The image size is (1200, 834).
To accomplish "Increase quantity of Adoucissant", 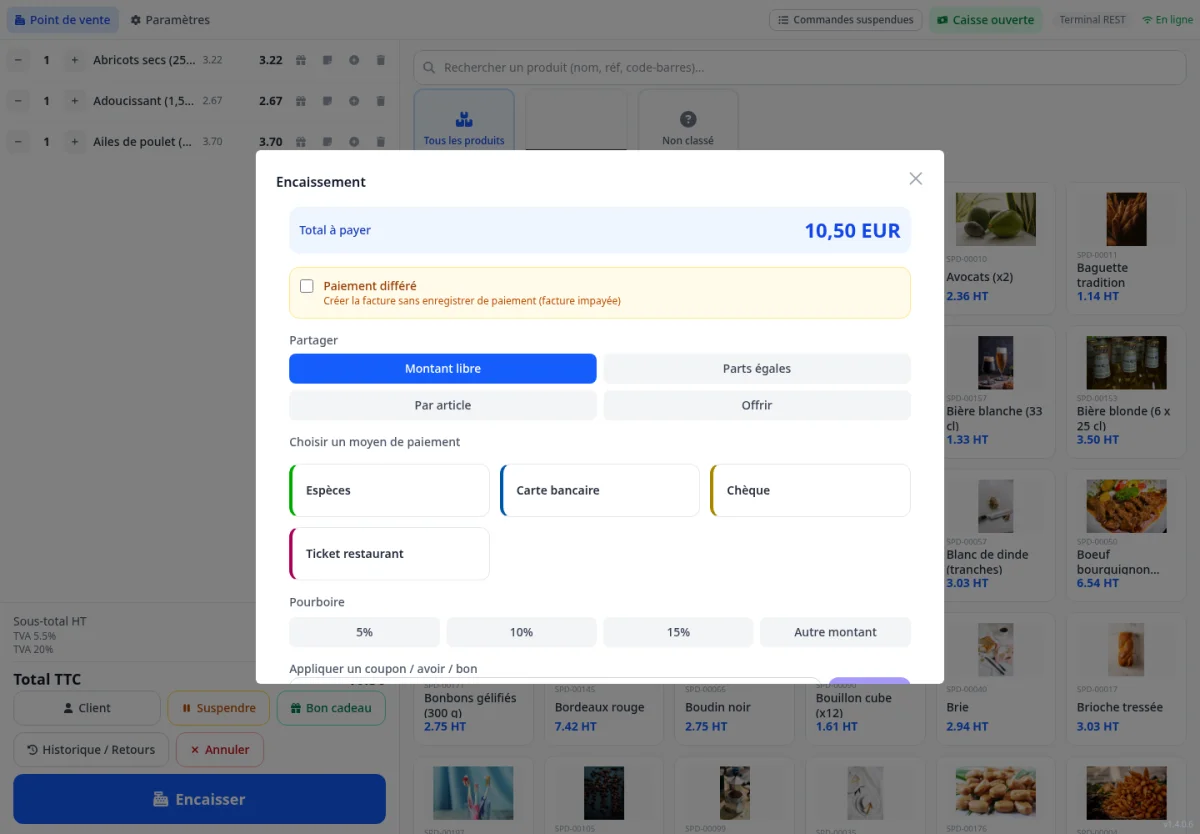I will (74, 101).
